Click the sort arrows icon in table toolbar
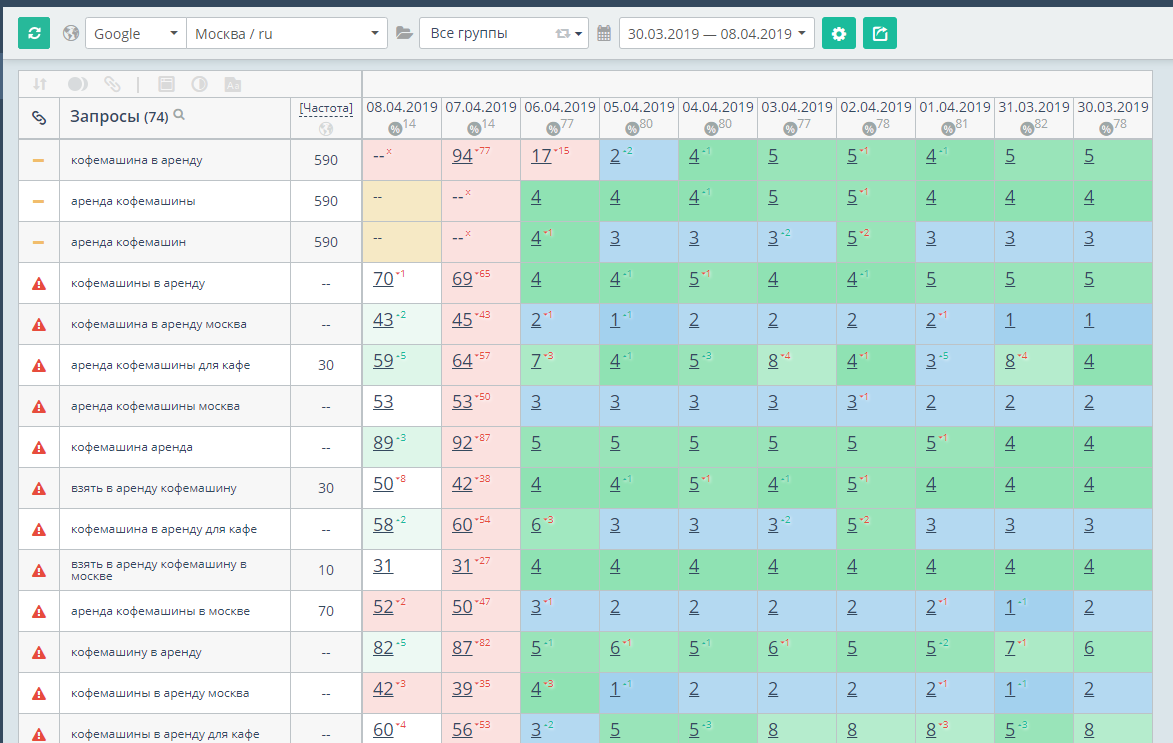Screen dimensions: 1173x743 pyautogui.click(x=40, y=85)
